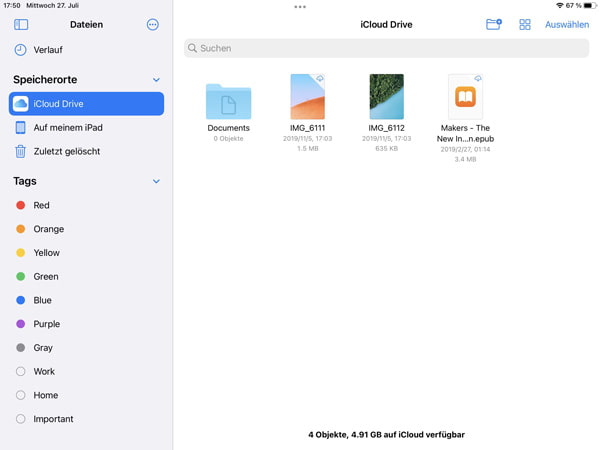Focus the Suchen search field
The image size is (600, 450).
[386, 48]
